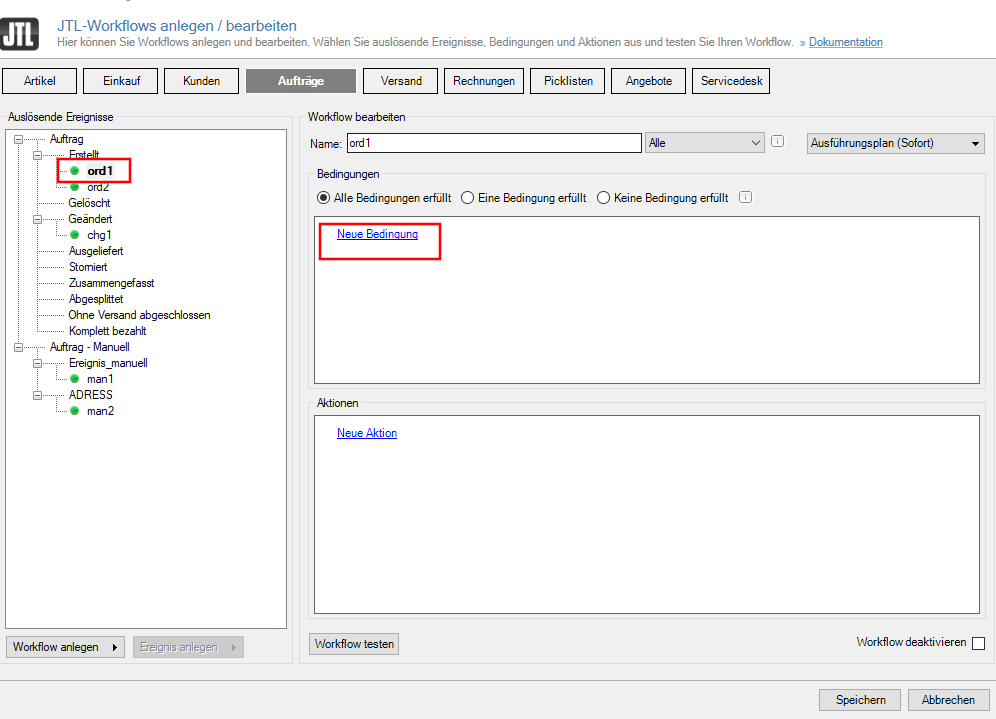Screen dimensions: 996x719
Task: Select Alle Bedingungen erfüllt radio button
Action: pyautogui.click(x=323, y=198)
